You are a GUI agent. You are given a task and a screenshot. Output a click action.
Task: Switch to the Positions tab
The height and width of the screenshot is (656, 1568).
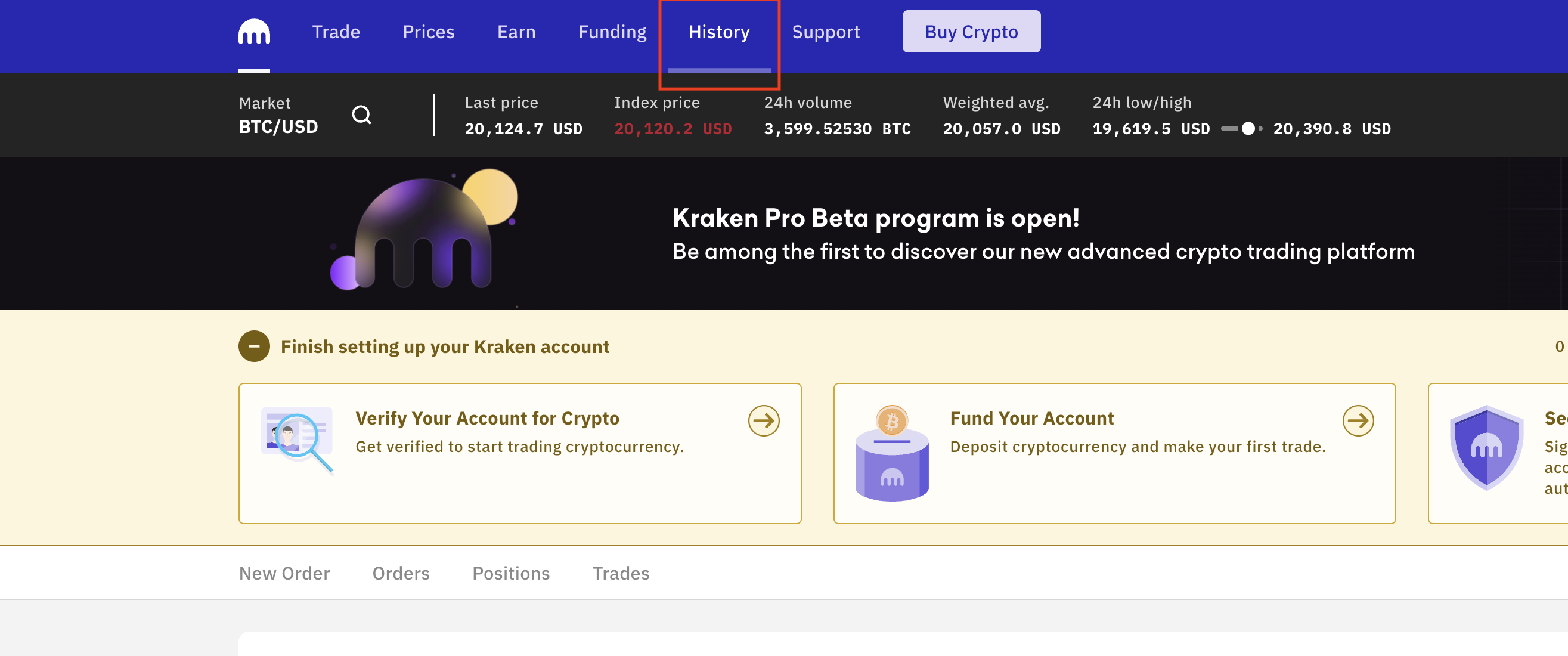[x=512, y=573]
